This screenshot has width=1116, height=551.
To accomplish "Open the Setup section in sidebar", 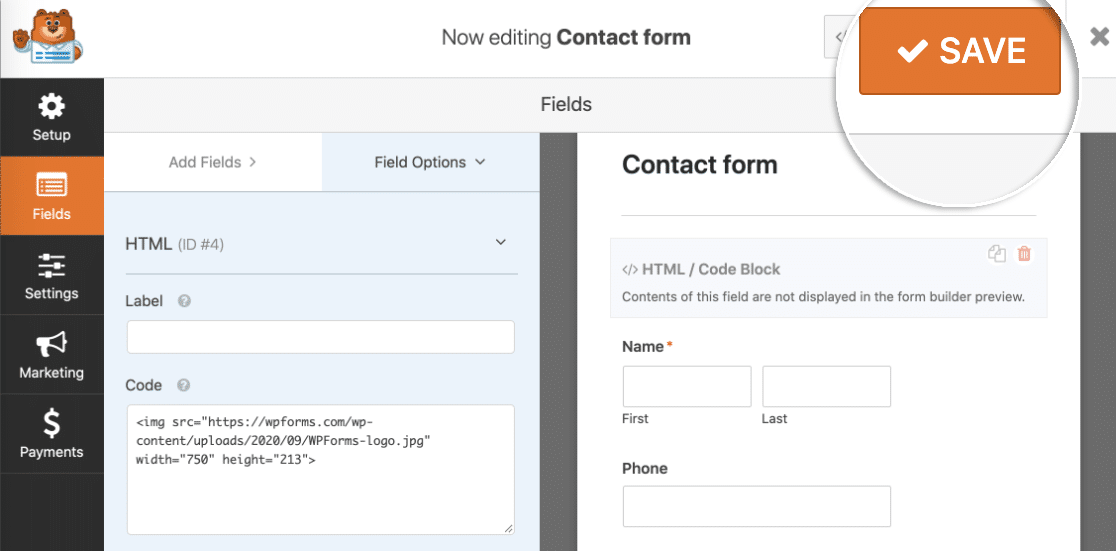I will click(x=51, y=117).
